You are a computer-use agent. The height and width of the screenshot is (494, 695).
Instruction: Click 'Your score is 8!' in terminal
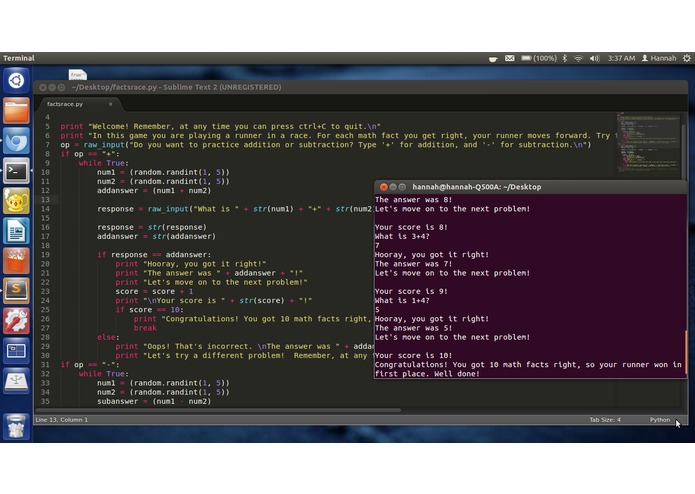pos(411,227)
